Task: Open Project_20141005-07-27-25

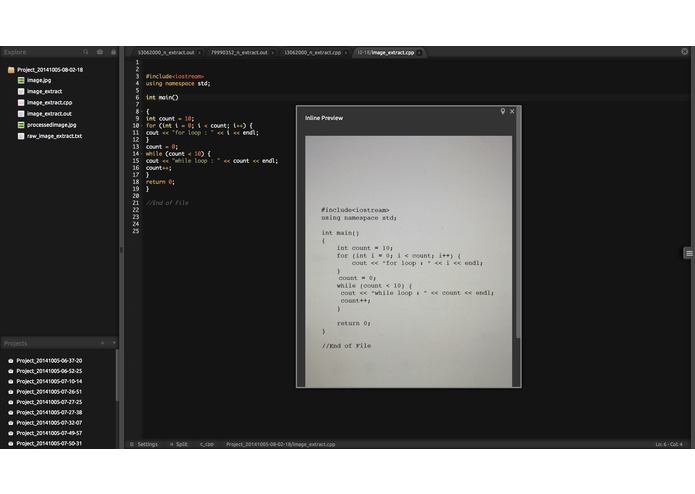Action: pos(49,402)
